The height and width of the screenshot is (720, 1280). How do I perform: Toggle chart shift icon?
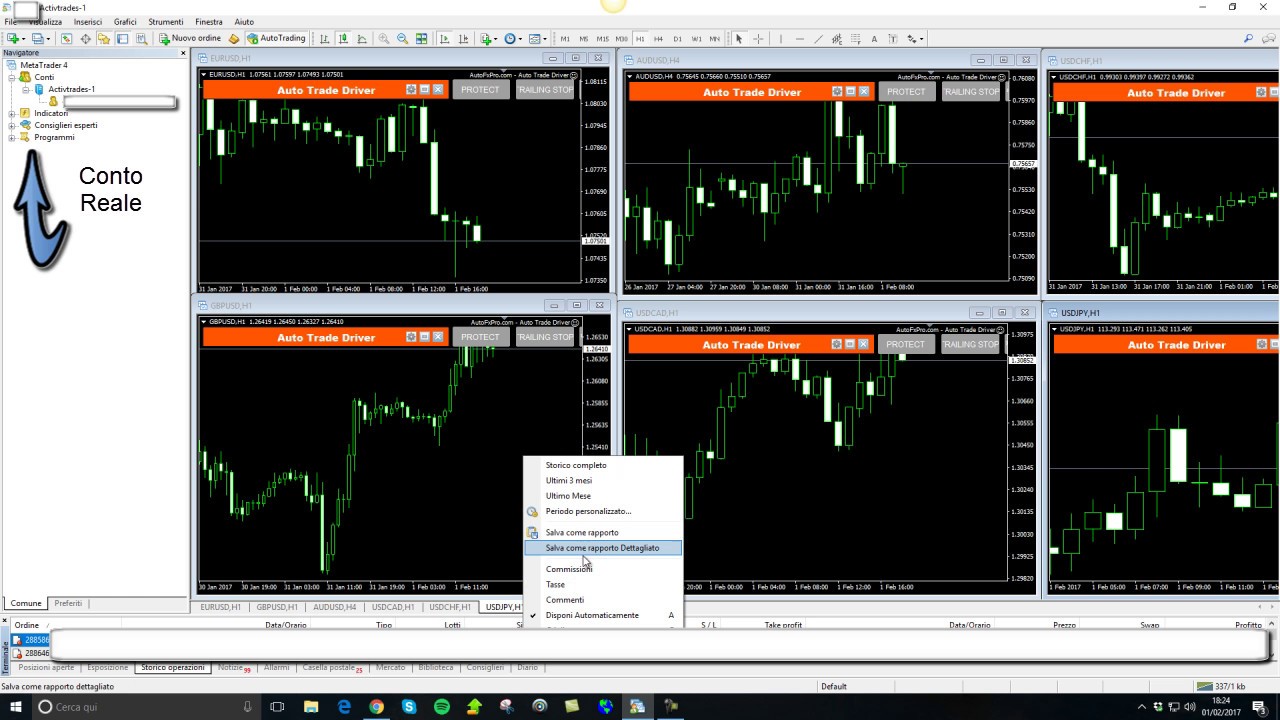click(463, 39)
